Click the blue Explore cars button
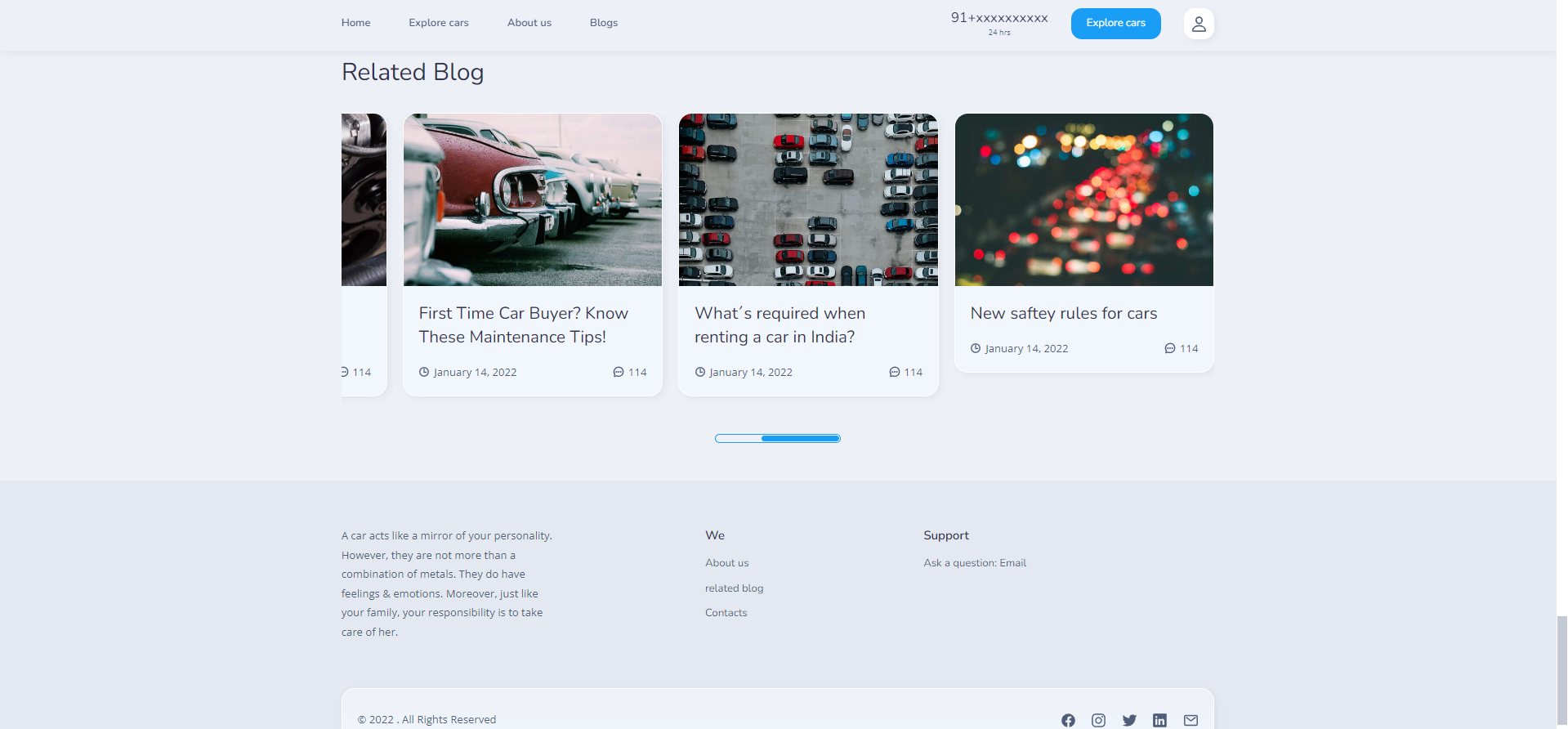Screen dimensions: 1568x729 click(1115, 23)
